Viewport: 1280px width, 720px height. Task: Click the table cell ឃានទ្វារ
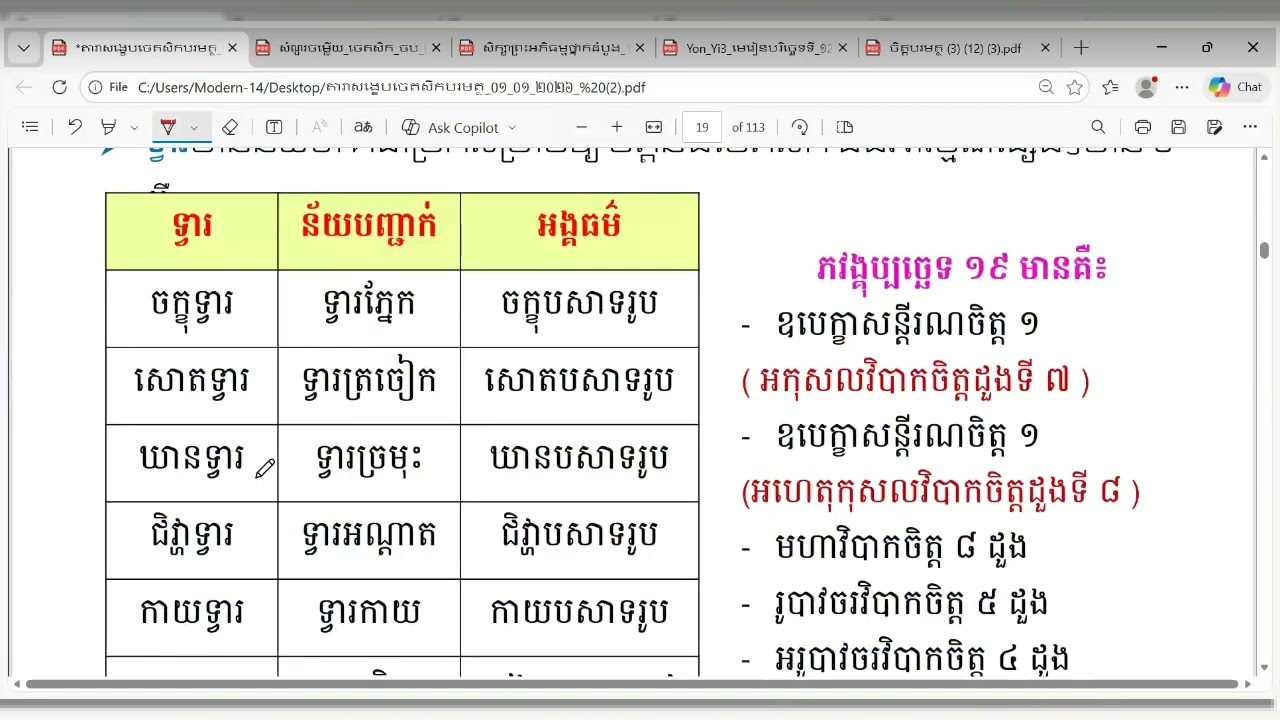pyautogui.click(x=191, y=462)
